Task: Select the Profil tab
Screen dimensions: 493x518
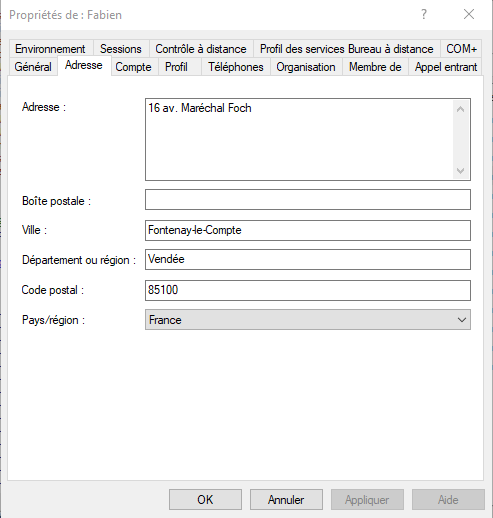Action: [x=176, y=67]
